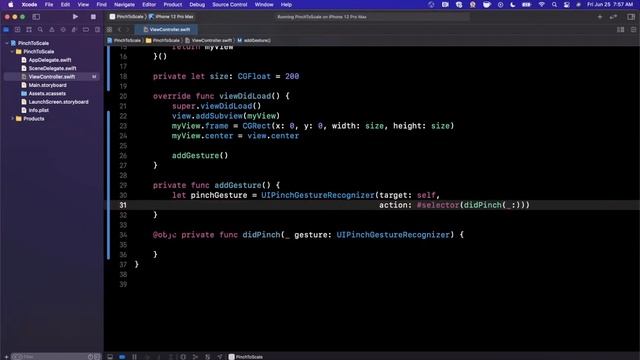Click ViewController.swift breadcrumb in jump bar
This screenshot has height=360, width=640.
point(209,40)
